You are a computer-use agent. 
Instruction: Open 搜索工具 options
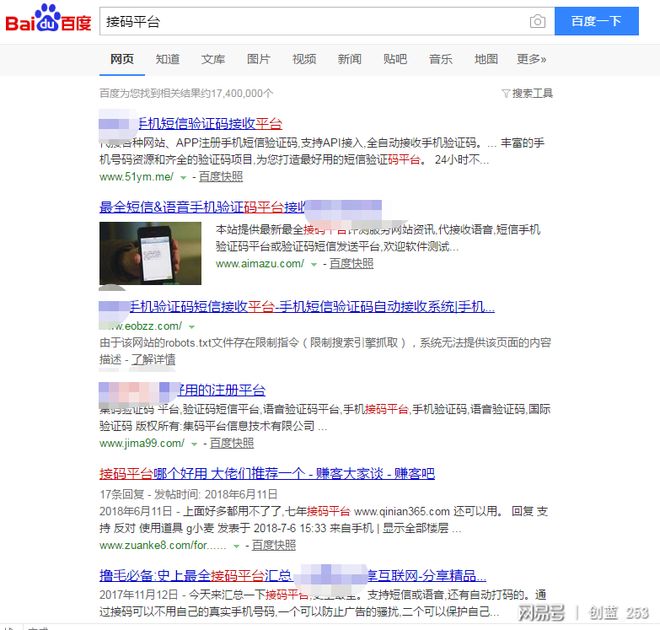[532, 93]
